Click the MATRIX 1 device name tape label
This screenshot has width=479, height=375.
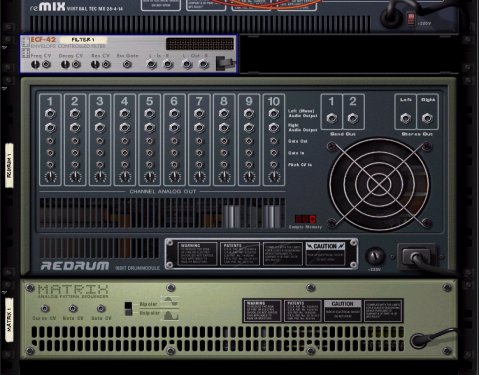9,320
